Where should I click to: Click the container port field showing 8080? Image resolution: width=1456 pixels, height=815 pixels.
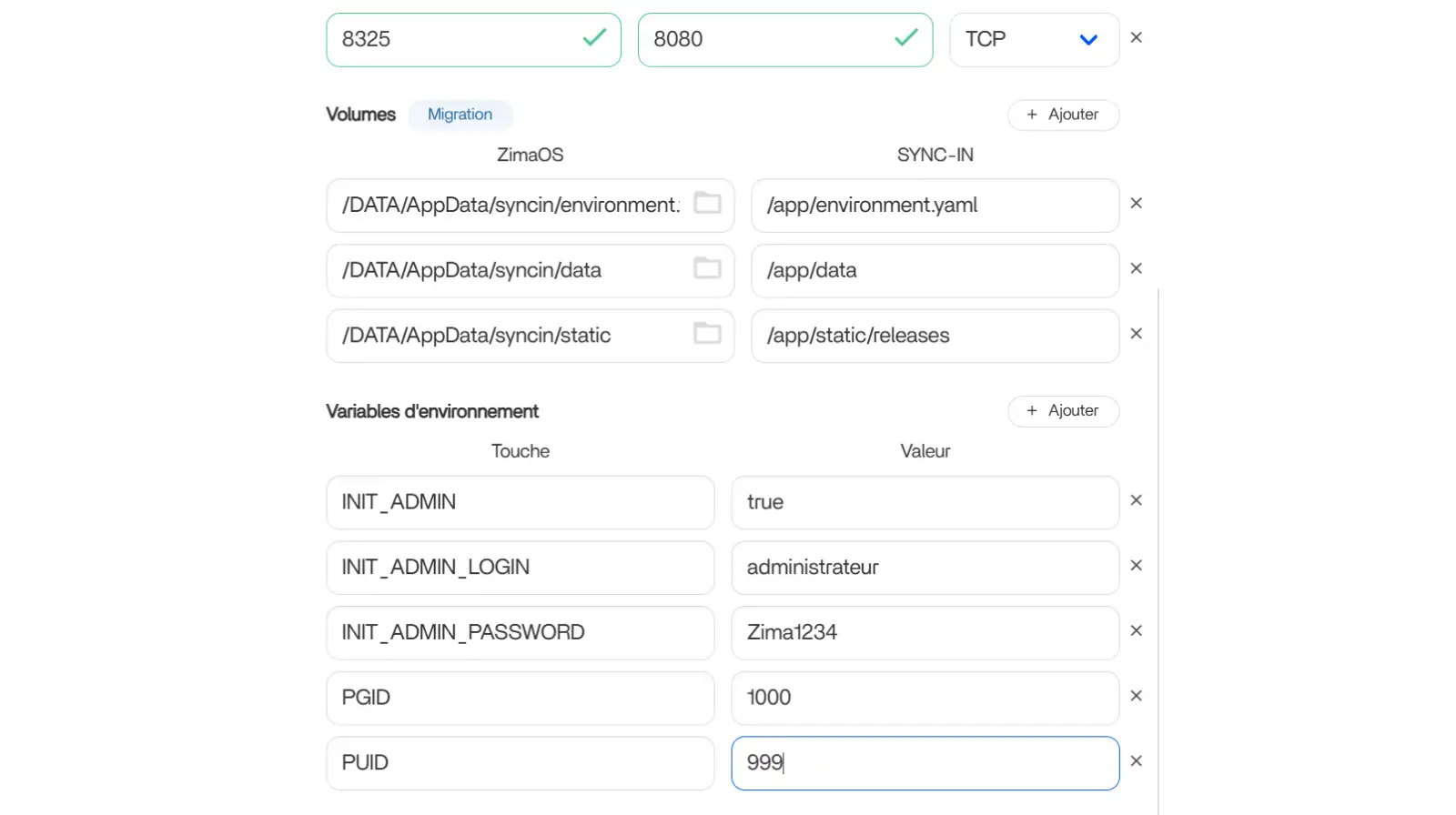coord(769,40)
